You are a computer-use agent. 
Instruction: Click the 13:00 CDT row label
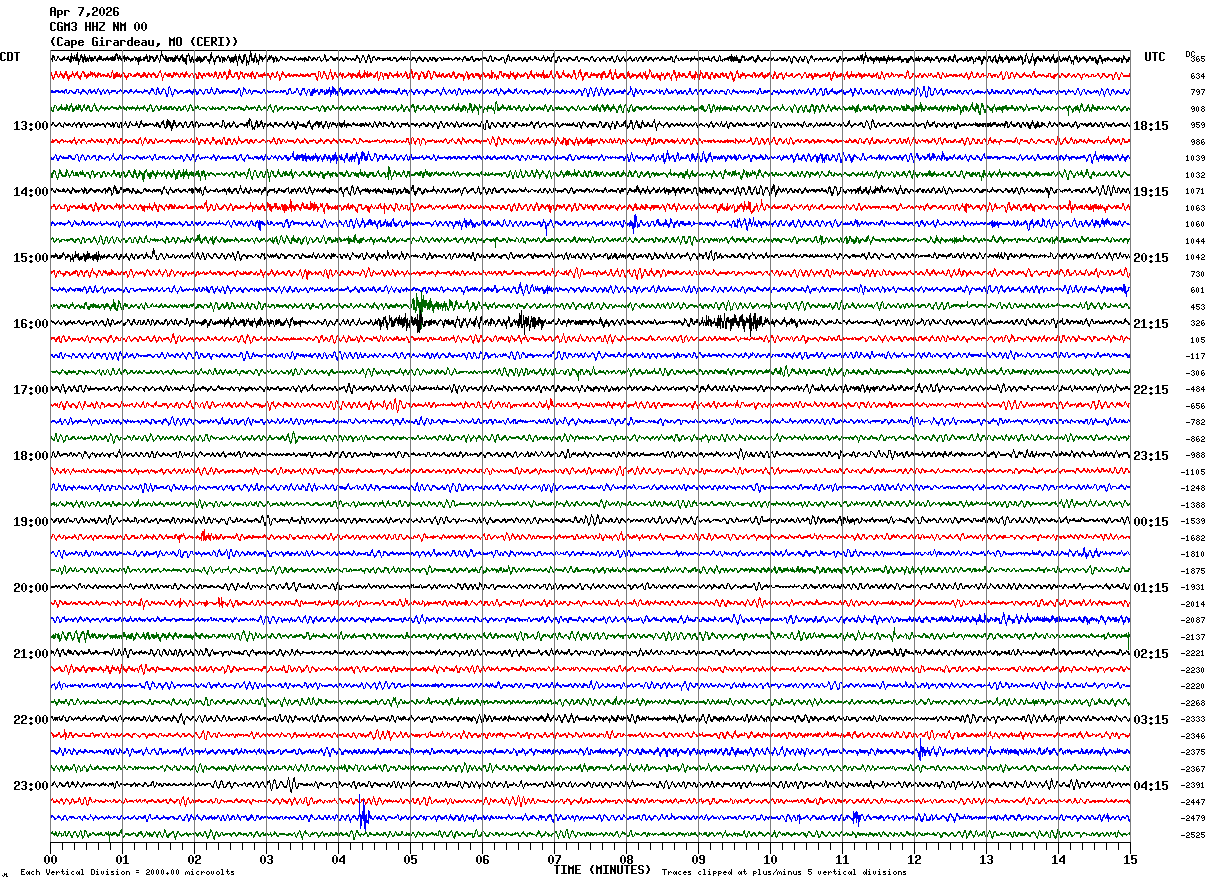point(31,126)
